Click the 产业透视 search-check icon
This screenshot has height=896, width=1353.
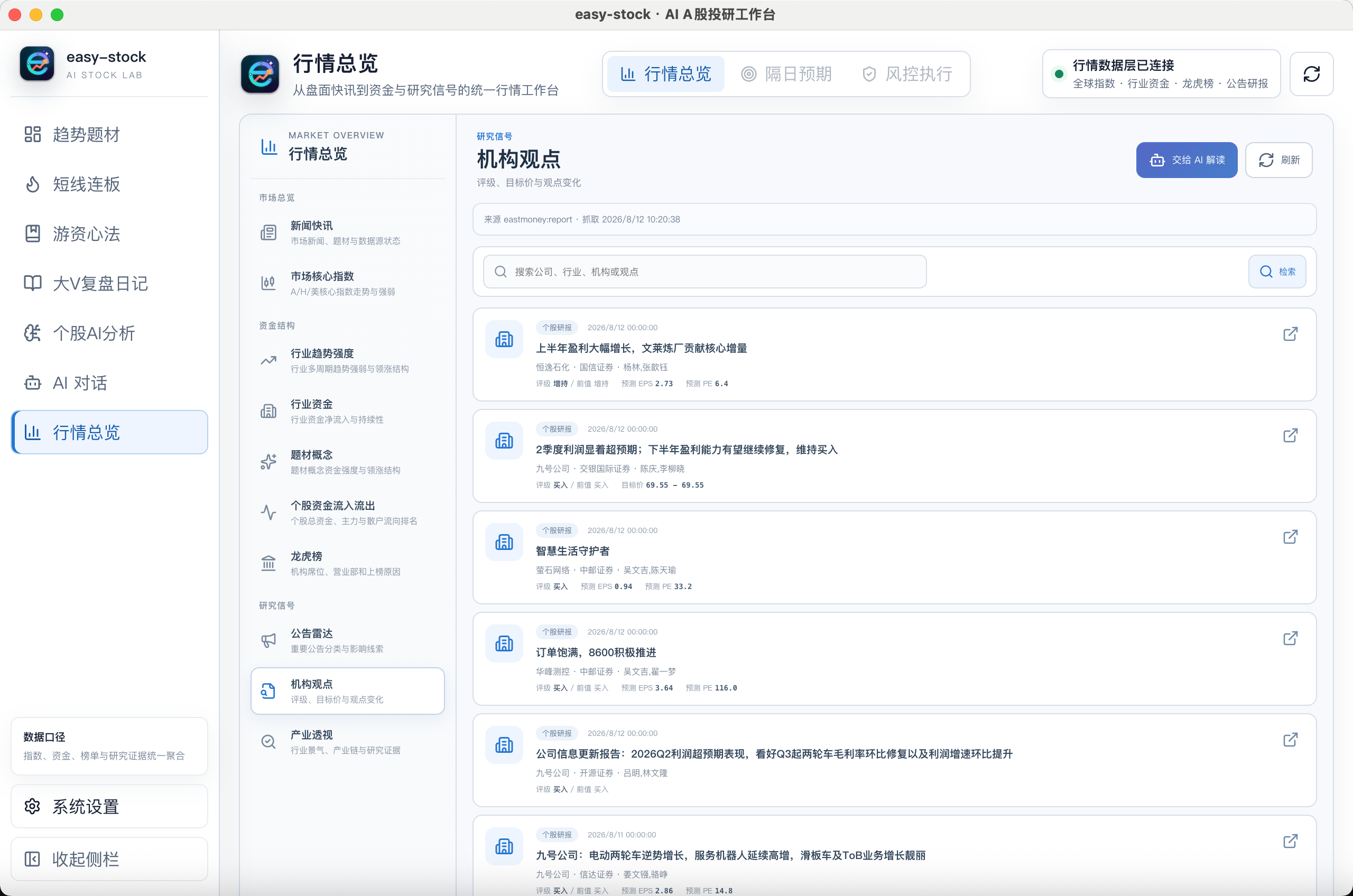point(268,742)
